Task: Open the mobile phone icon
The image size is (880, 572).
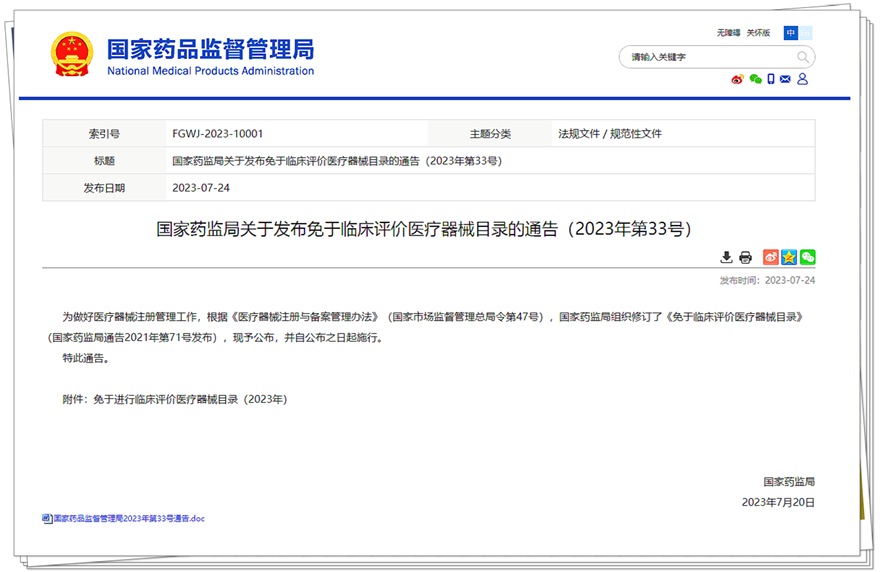Action: click(771, 79)
